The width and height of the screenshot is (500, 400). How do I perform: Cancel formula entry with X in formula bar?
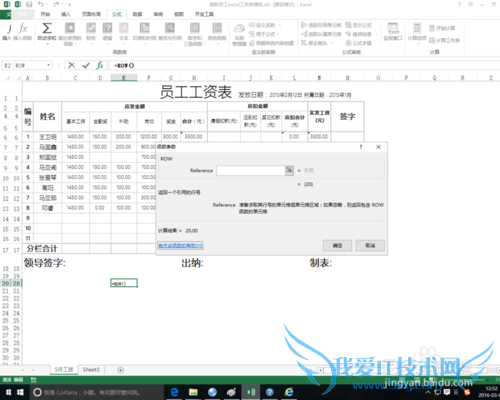(71, 65)
